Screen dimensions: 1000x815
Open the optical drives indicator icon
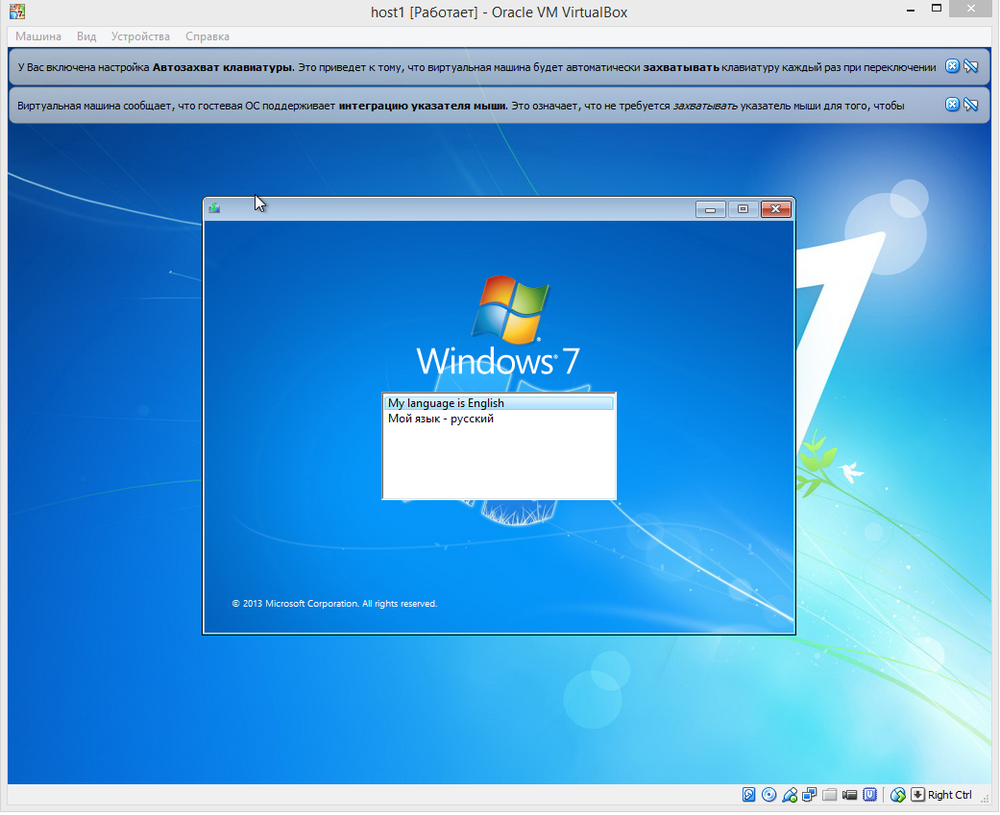coord(768,794)
